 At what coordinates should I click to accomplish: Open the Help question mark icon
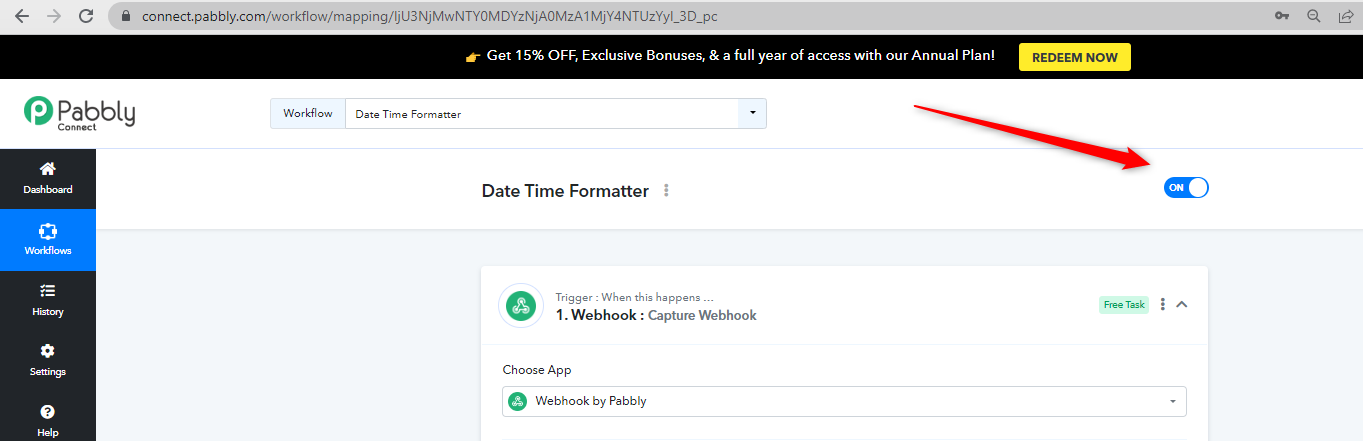pyautogui.click(x=47, y=412)
